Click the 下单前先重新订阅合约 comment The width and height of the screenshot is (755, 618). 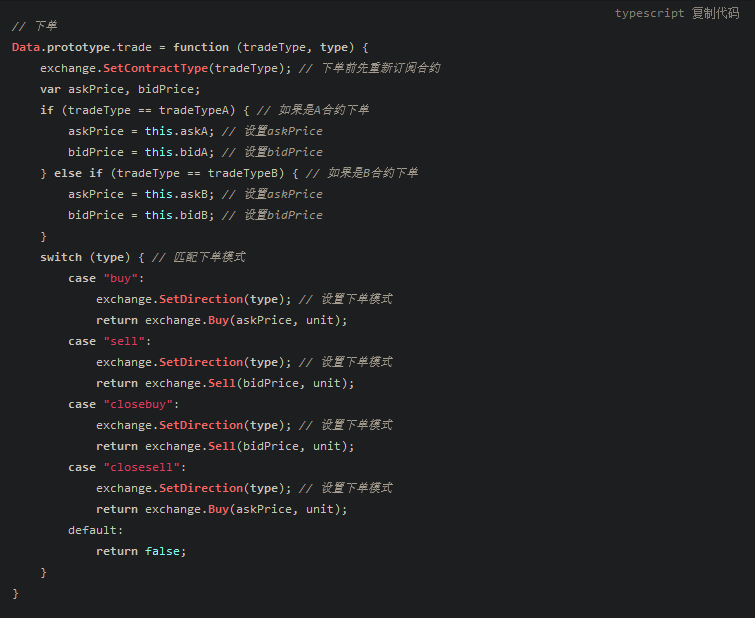tap(381, 68)
